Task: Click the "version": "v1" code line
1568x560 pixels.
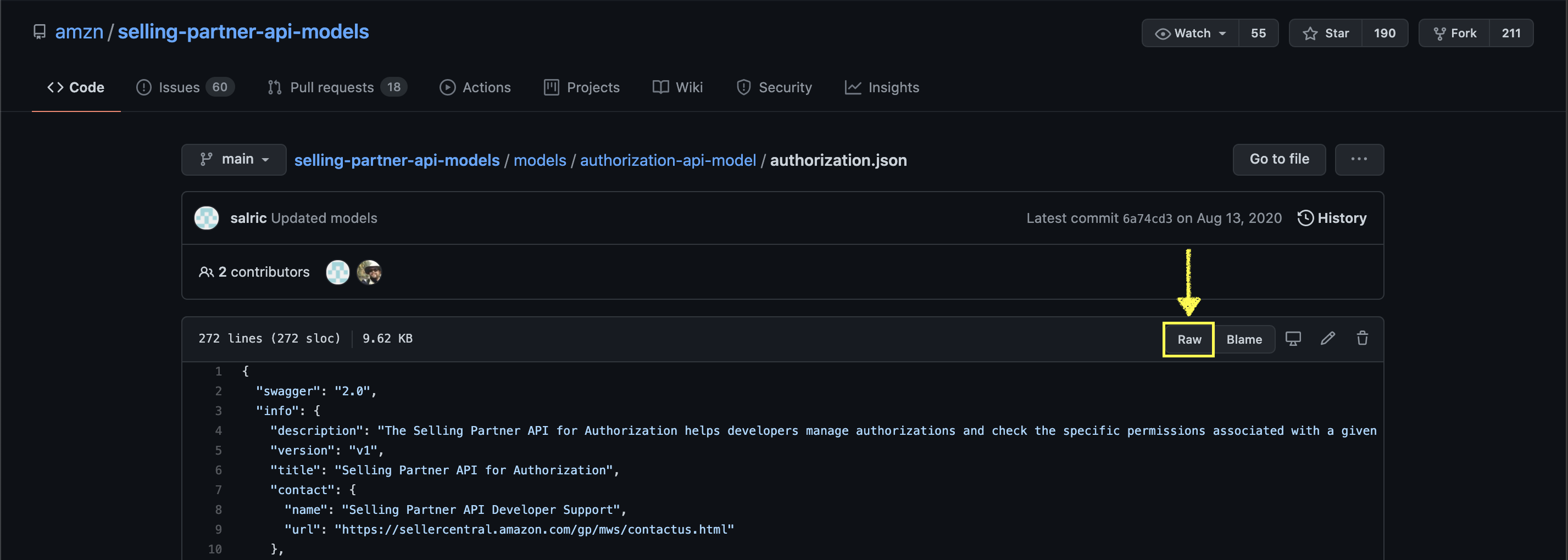Action: click(x=327, y=451)
